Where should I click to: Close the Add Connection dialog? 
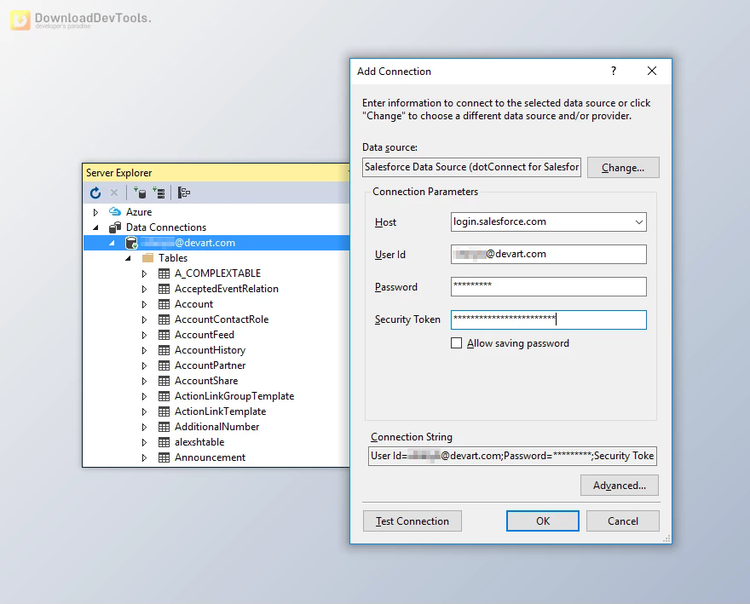[651, 71]
